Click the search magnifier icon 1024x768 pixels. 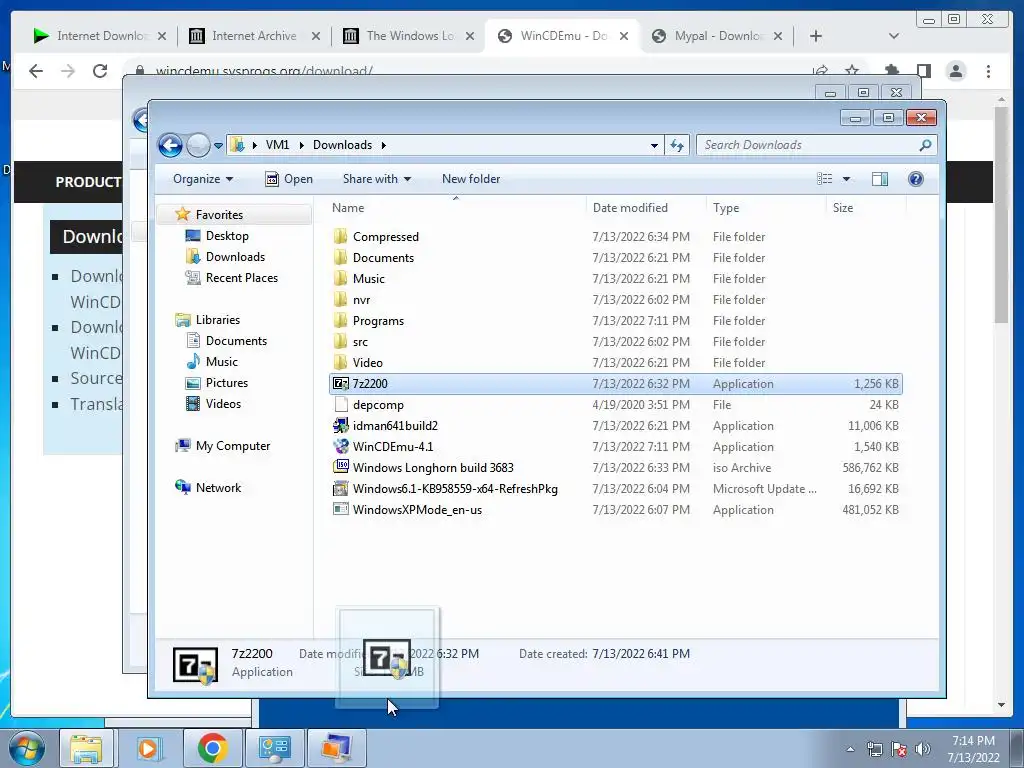coord(925,145)
